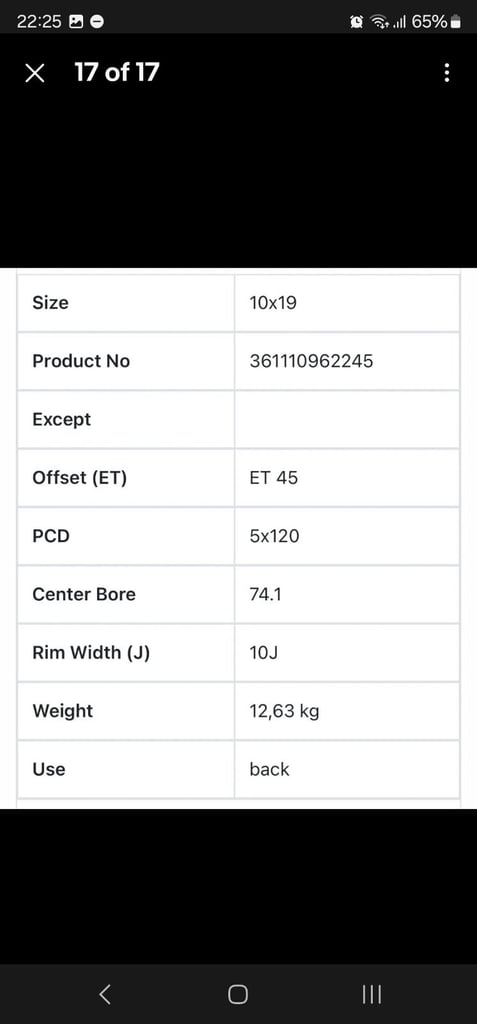Tap the Wi-Fi signal status icon
The image size is (477, 1024).
pos(379,22)
